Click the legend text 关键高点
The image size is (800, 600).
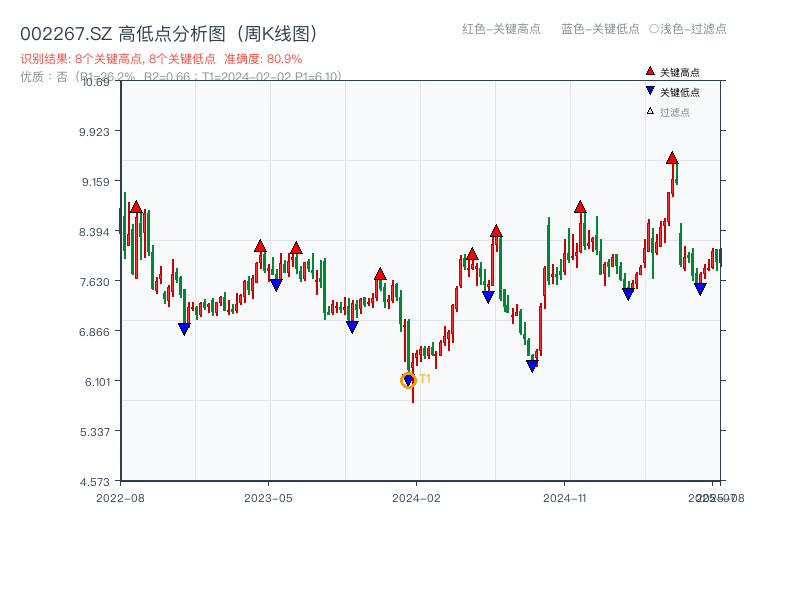point(680,72)
